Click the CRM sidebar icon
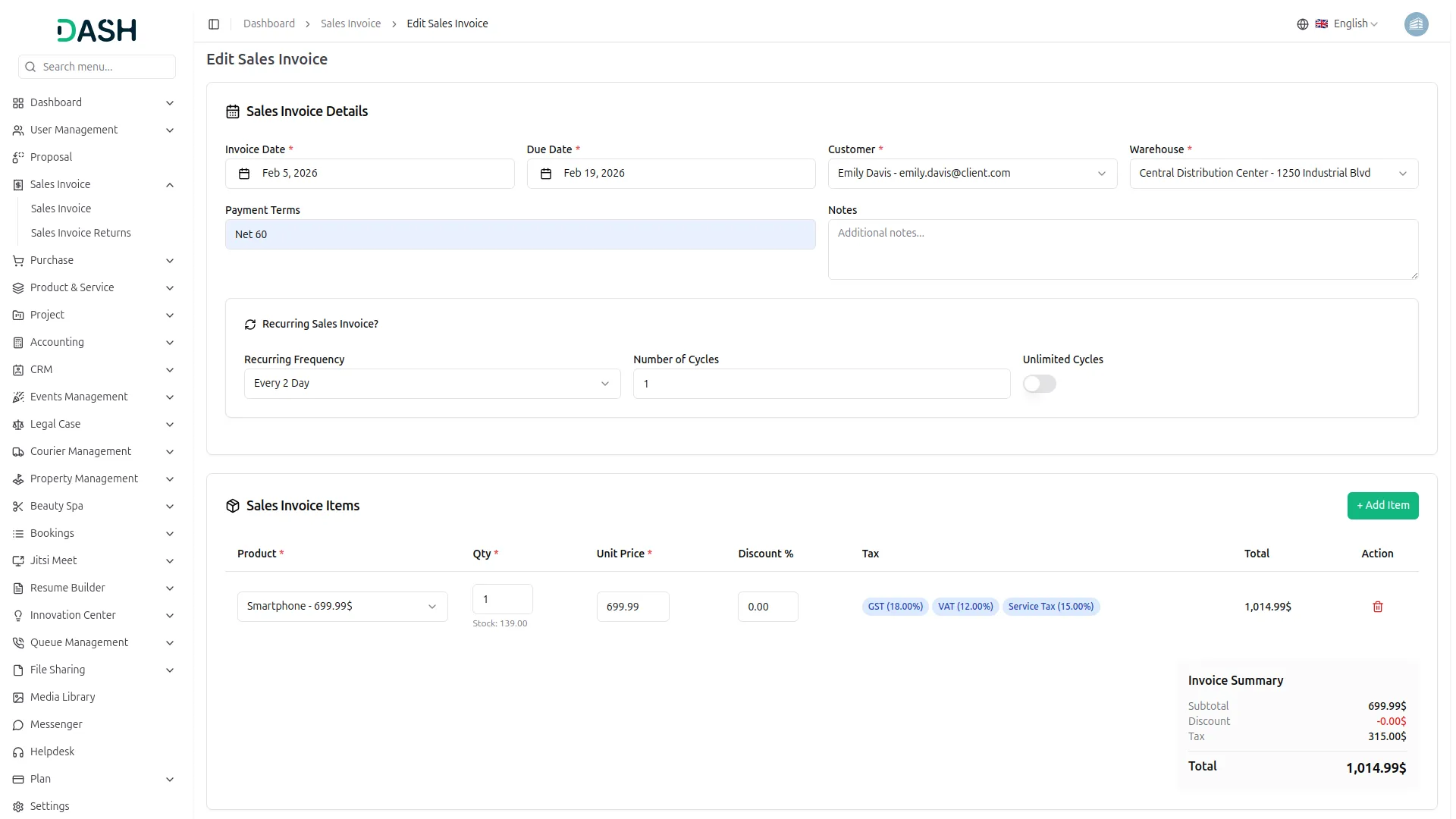The image size is (1456, 819). [x=18, y=370]
